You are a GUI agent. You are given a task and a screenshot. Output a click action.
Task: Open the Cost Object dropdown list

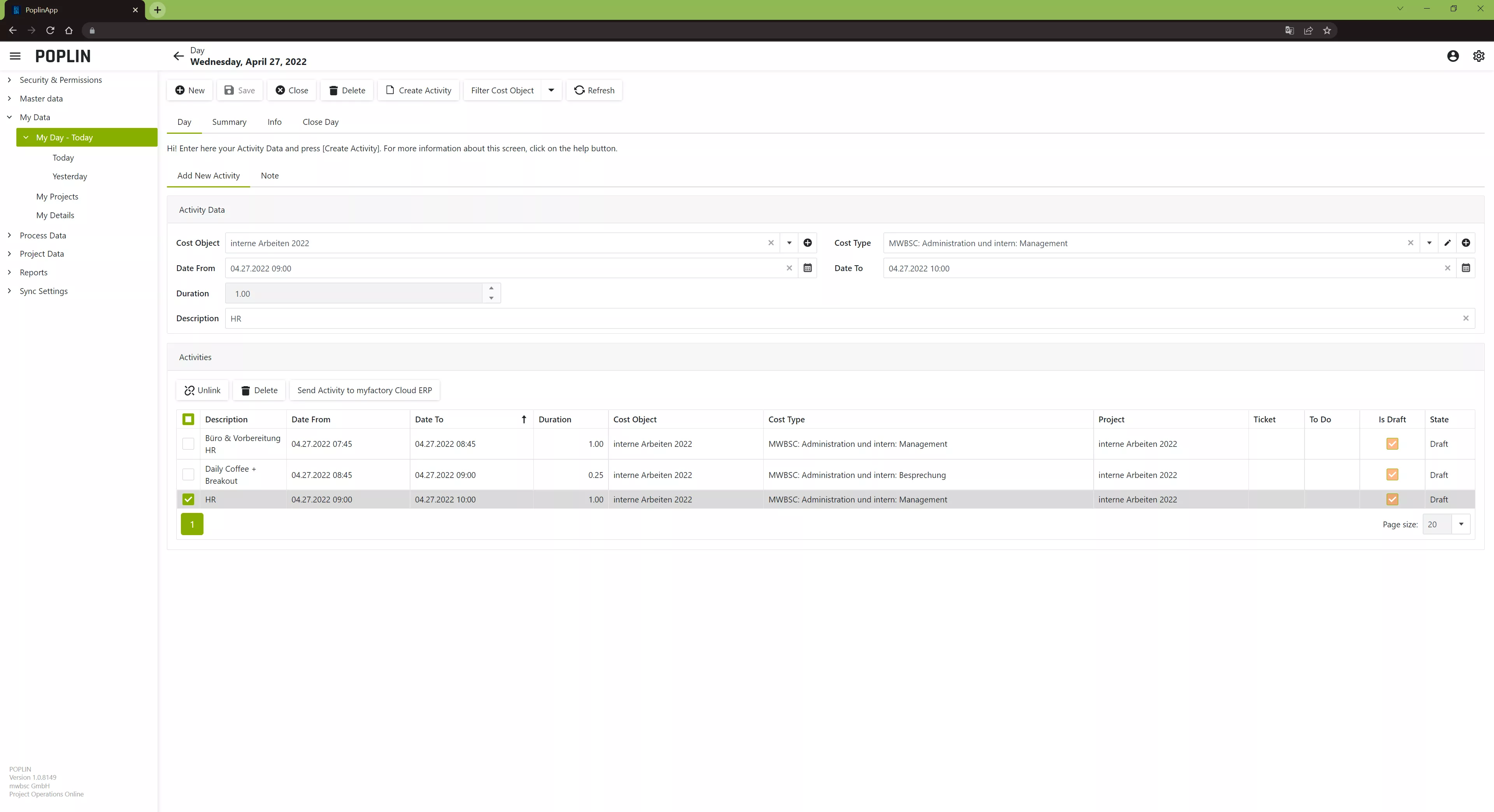coord(789,243)
